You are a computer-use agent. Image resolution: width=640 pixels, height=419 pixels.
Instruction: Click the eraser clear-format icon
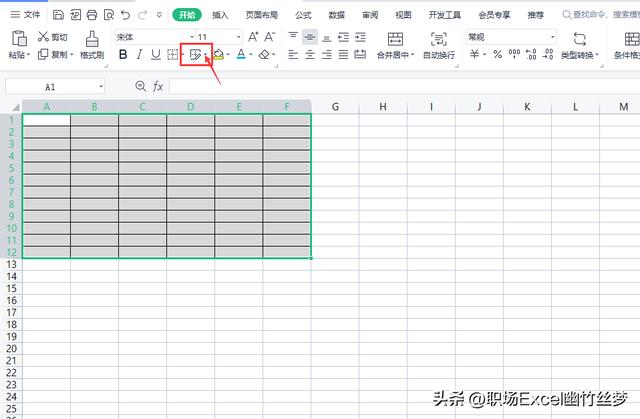[264, 54]
